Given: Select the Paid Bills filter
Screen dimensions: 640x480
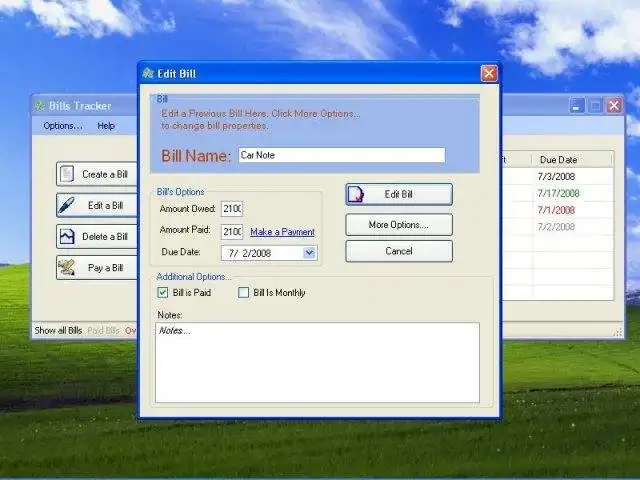Looking at the screenshot, I should 104,331.
